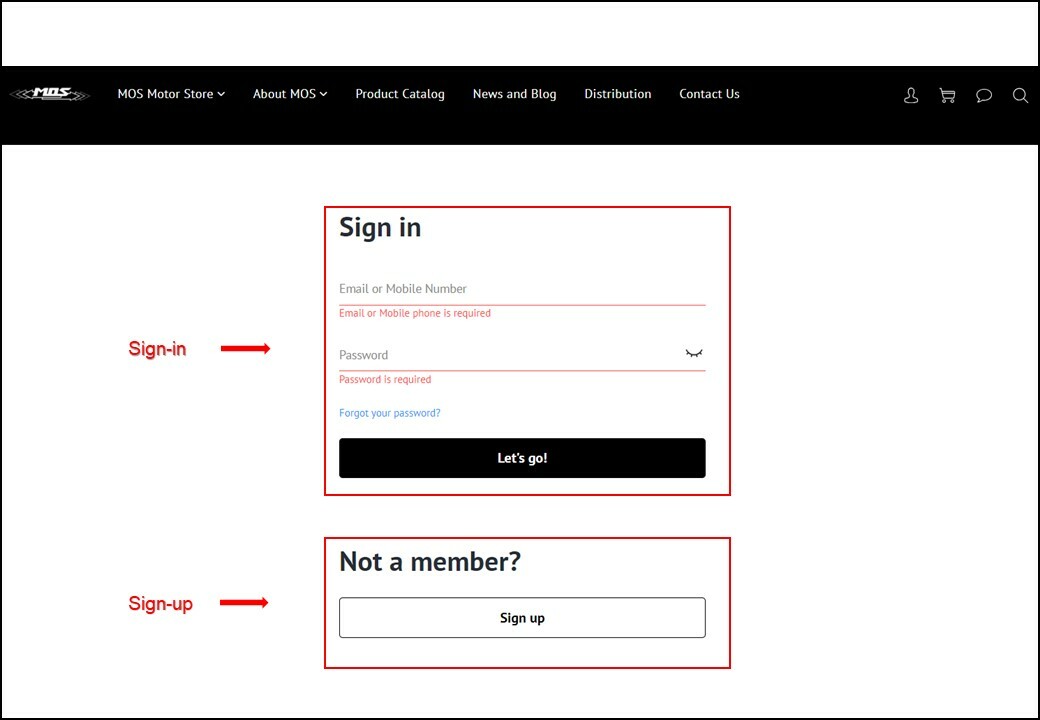Click the Let's go! sign-in button
Image resolution: width=1040 pixels, height=720 pixels.
[x=522, y=457]
